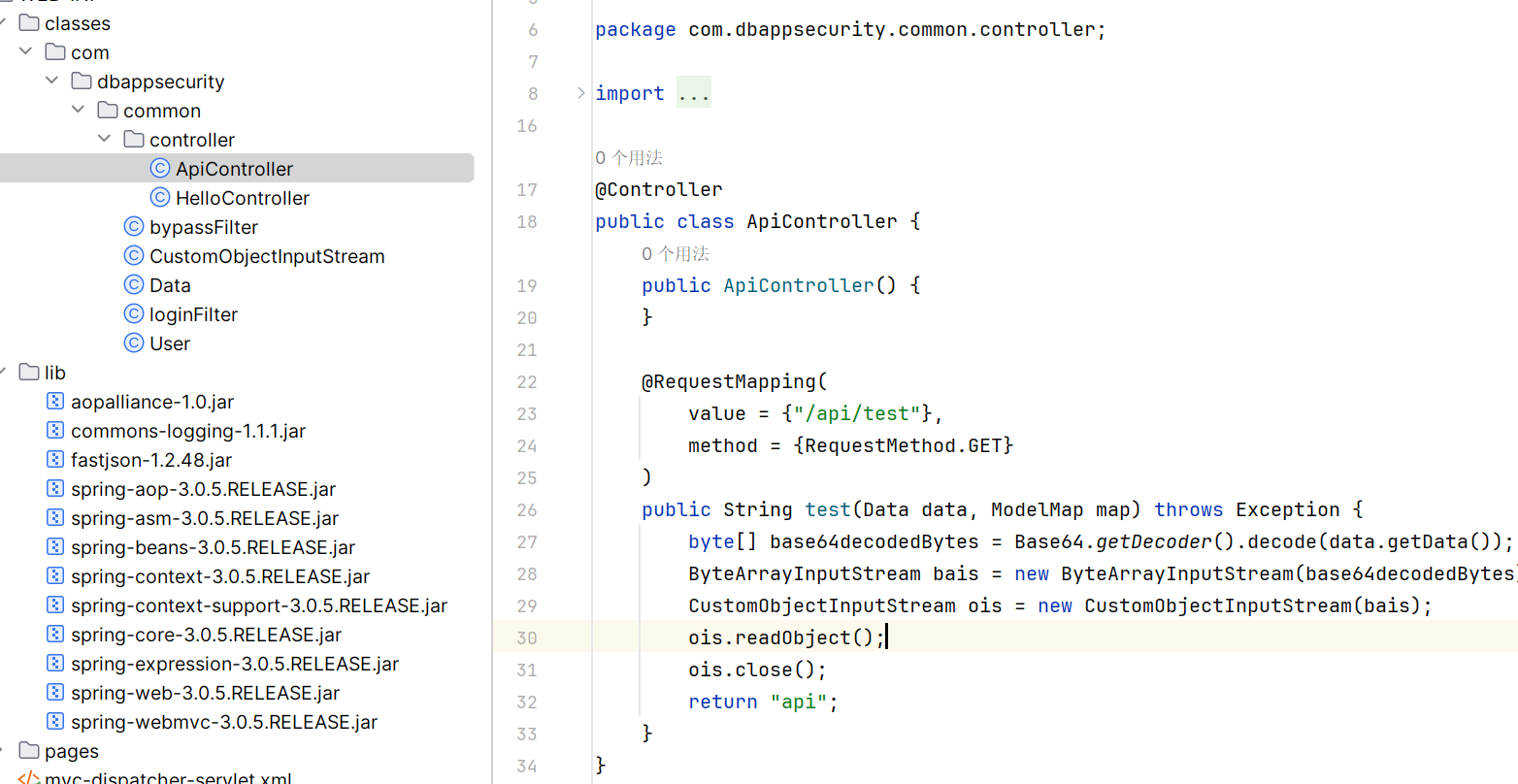Image resolution: width=1518 pixels, height=784 pixels.
Task: Click line number 26 in the gutter
Action: (527, 509)
